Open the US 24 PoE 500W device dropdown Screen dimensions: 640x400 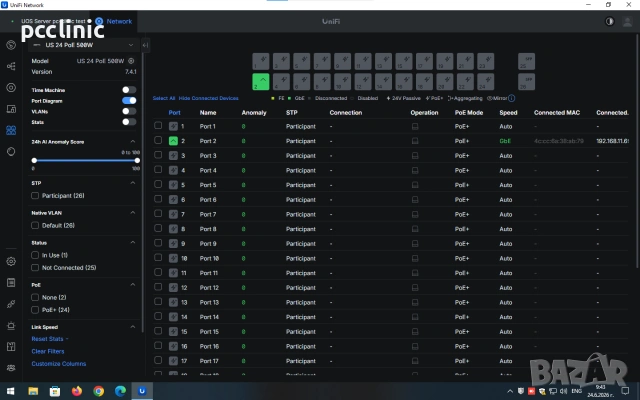coord(84,45)
